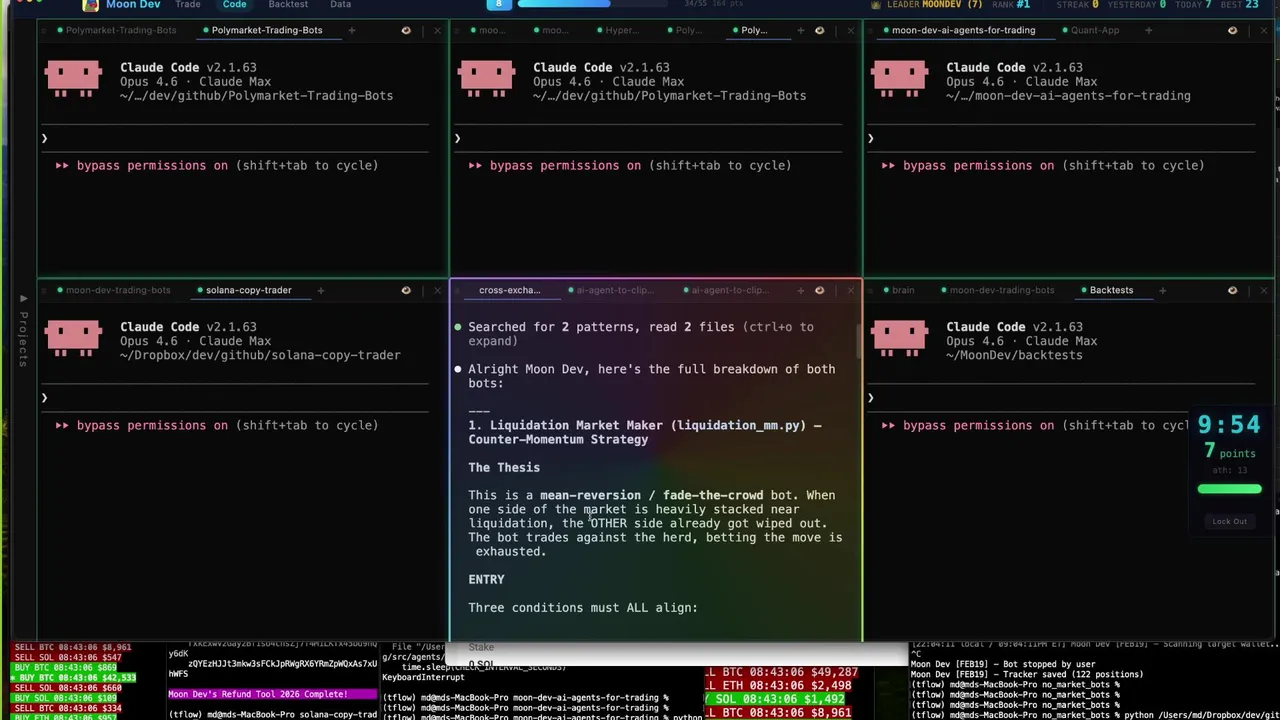Click the Liquidation Market Maker heading
Image resolution: width=1280 pixels, height=720 pixels.
click(645, 432)
